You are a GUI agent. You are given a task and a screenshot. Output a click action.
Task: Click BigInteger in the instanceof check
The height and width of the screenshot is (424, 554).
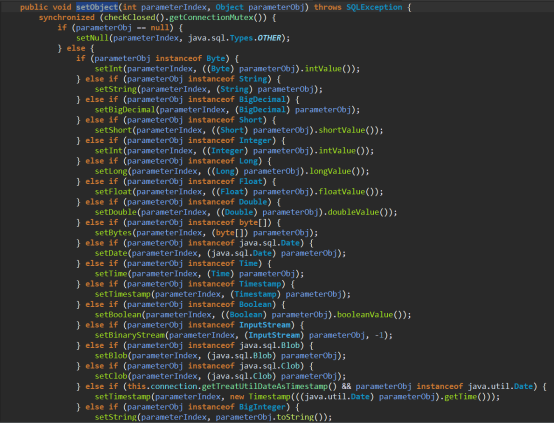263,407
